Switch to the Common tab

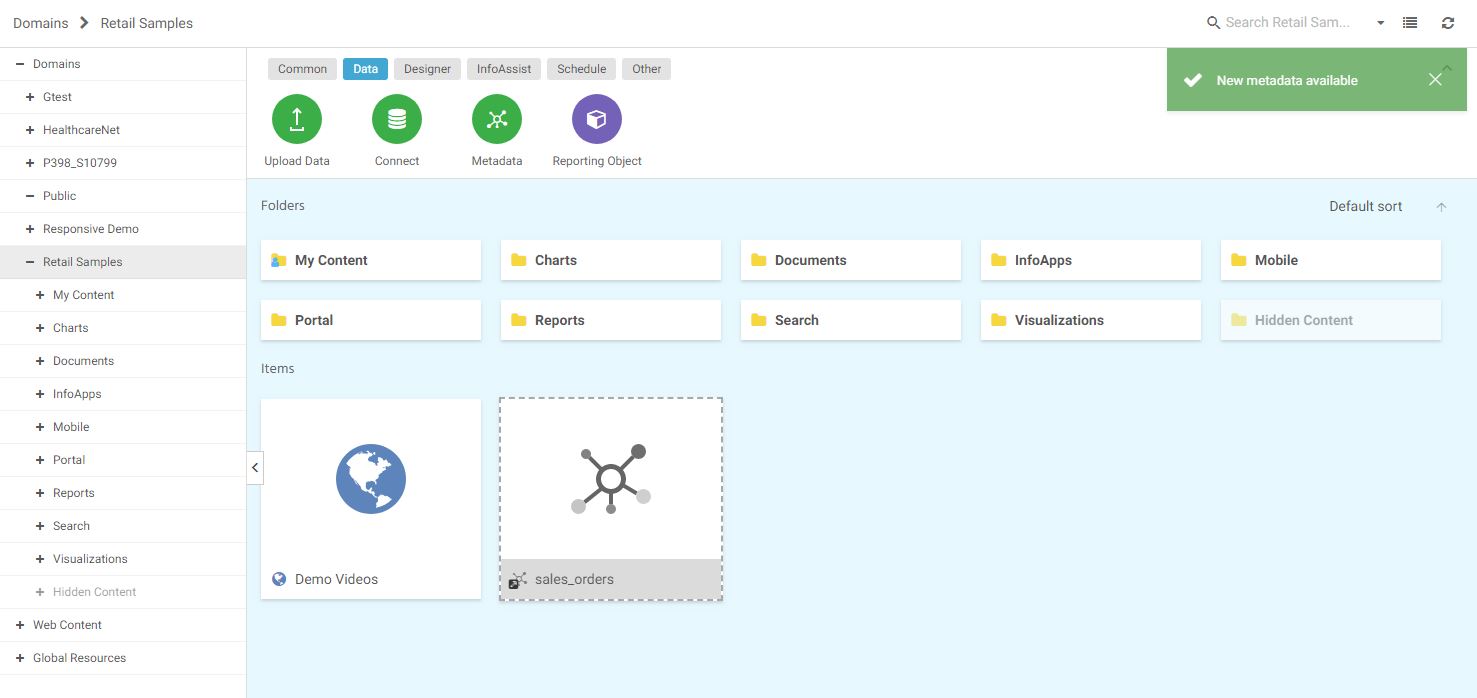(302, 69)
